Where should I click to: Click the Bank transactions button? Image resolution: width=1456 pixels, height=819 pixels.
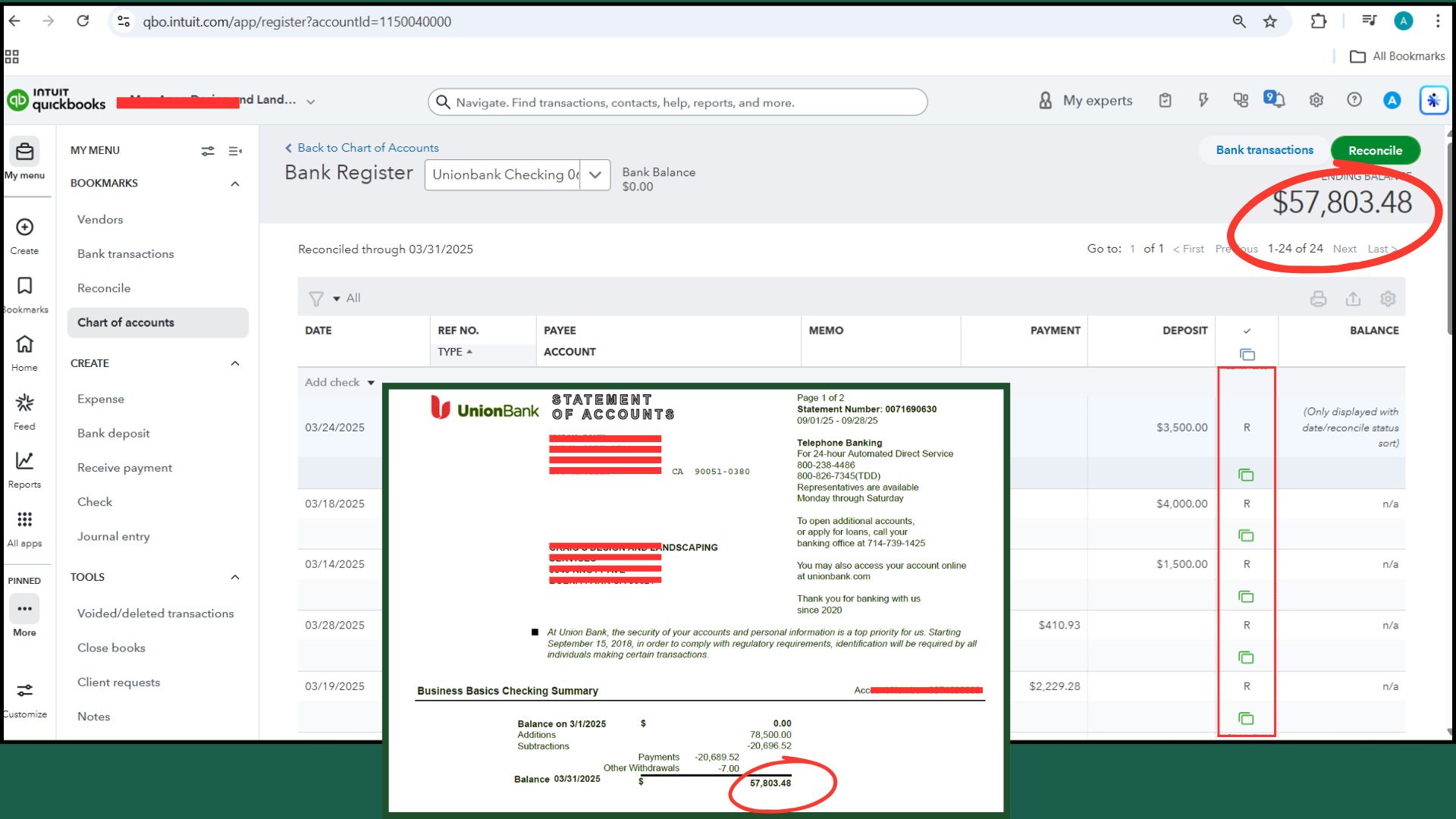point(1264,150)
